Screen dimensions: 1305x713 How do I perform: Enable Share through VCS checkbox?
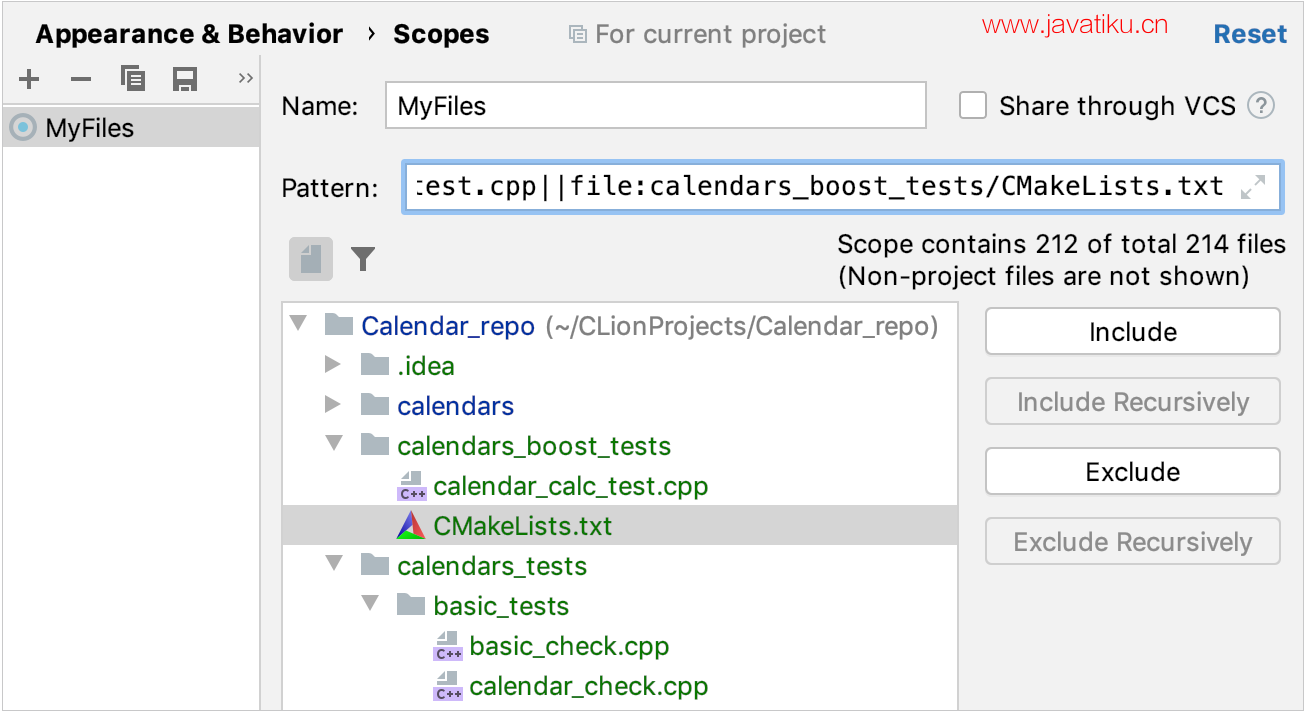click(973, 106)
